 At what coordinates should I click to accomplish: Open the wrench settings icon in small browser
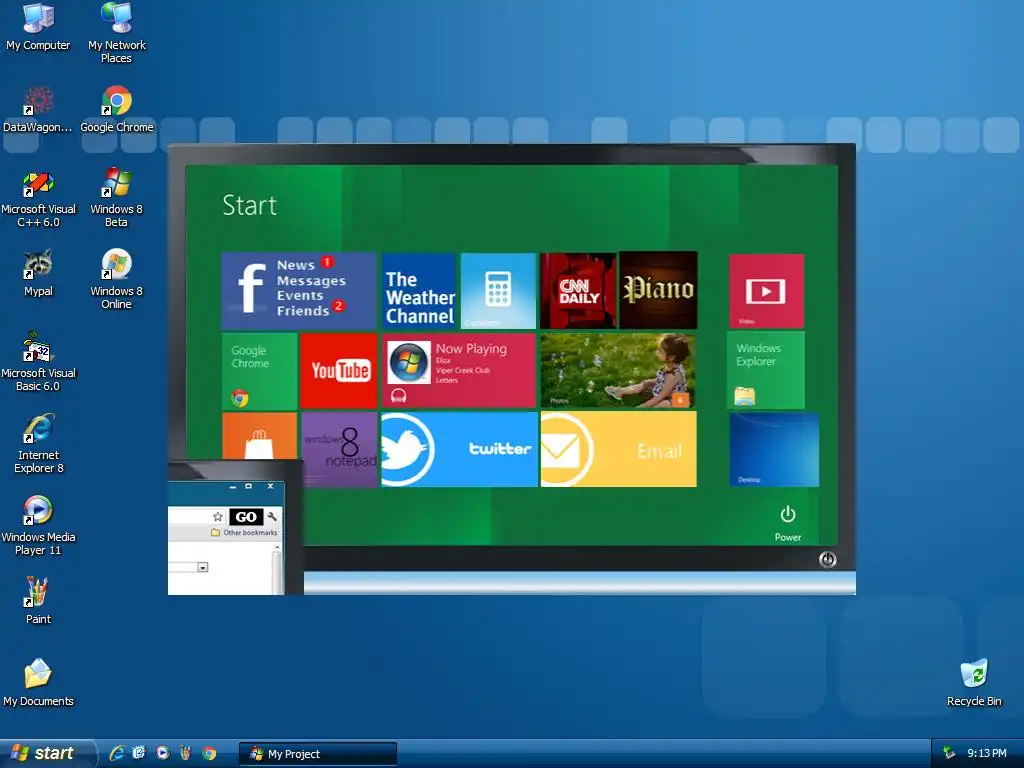click(x=272, y=517)
